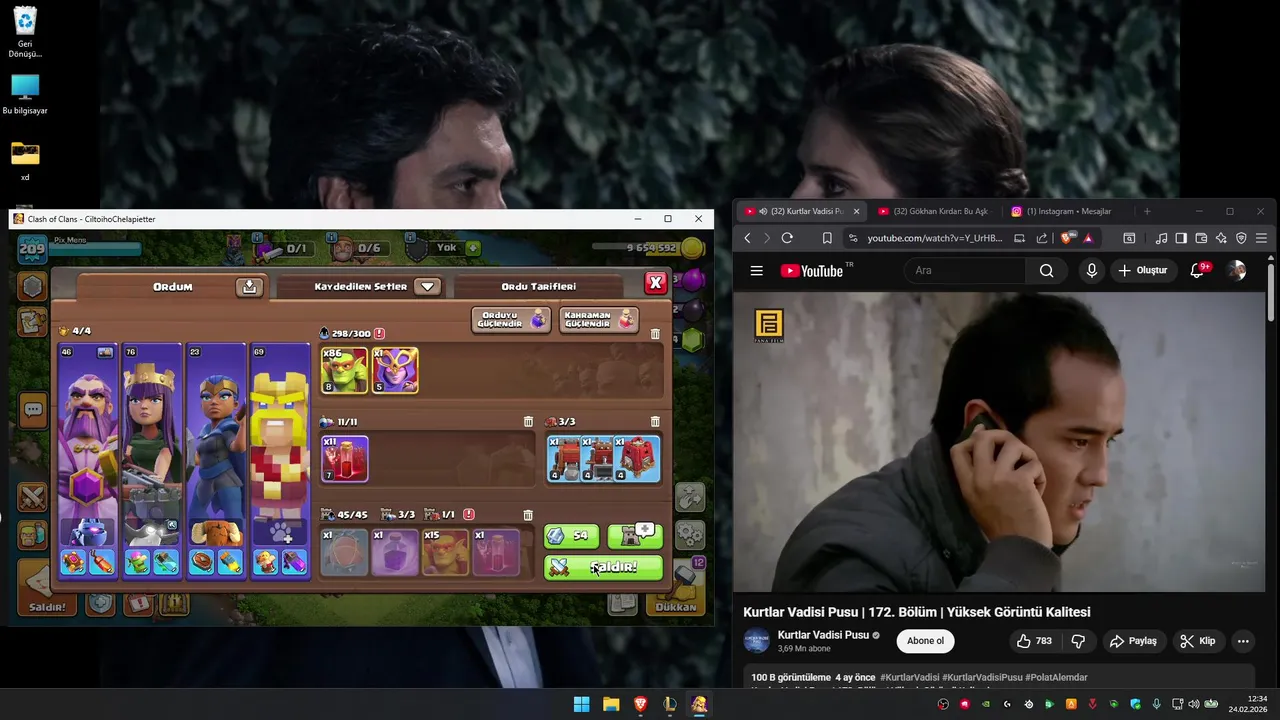Open the Brave wallet icon
This screenshot has height=720, width=1280.
click(x=1201, y=238)
